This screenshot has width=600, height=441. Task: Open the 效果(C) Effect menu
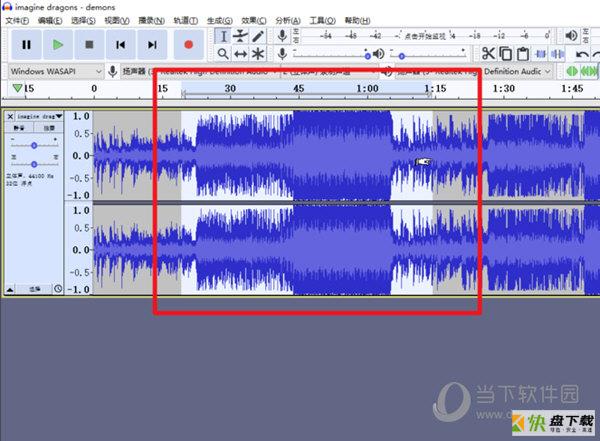(x=254, y=21)
